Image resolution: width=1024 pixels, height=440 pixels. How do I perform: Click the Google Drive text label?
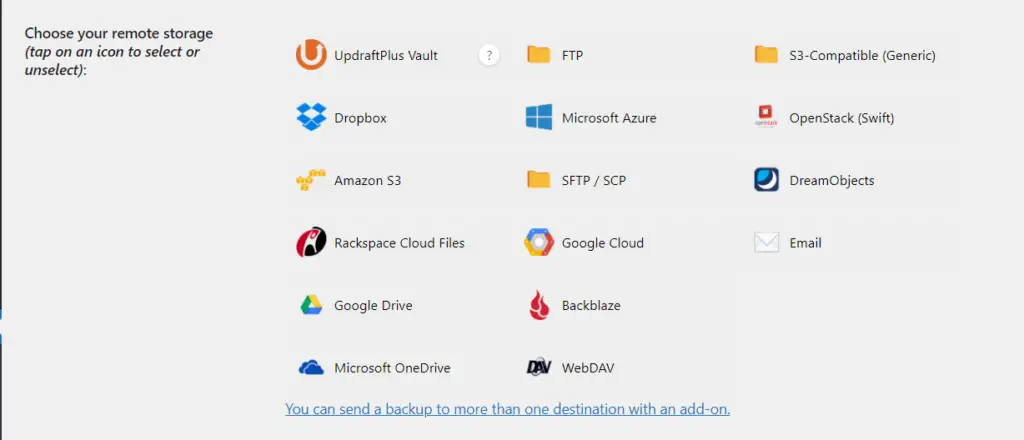pyautogui.click(x=373, y=306)
